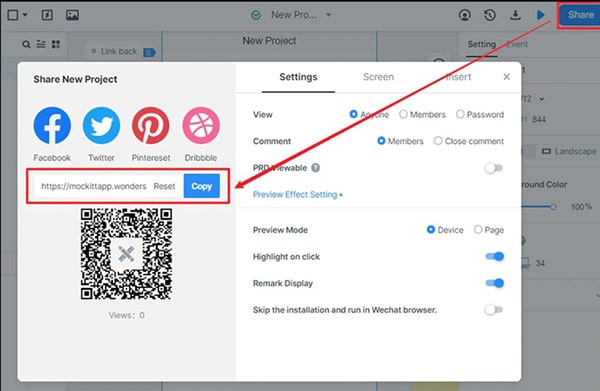This screenshot has height=391, width=600.
Task: Click the play preview icon in toolbar
Action: (540, 15)
